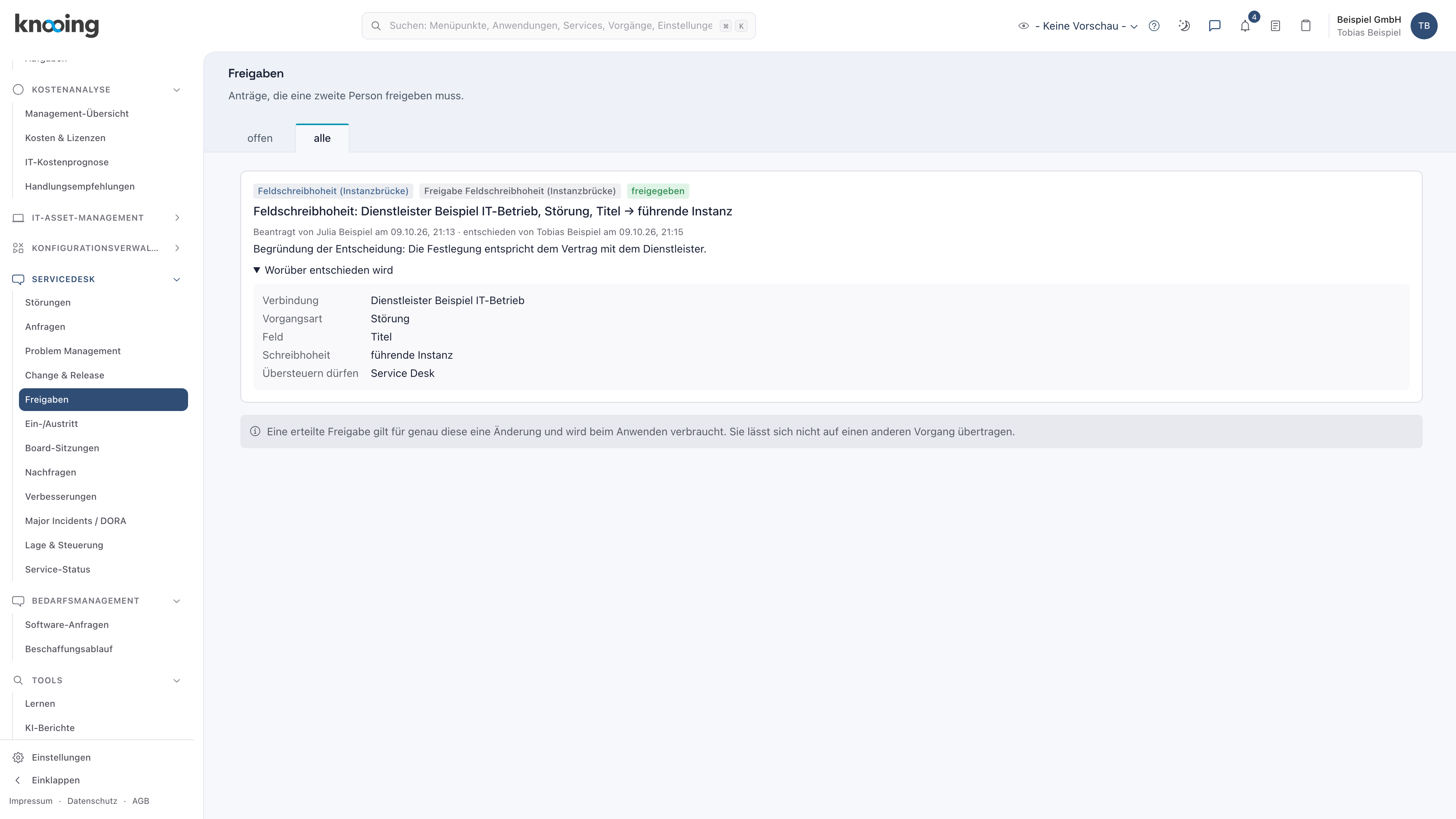The height and width of the screenshot is (819, 1456).
Task: Open TB user avatar menu
Action: click(1424, 26)
